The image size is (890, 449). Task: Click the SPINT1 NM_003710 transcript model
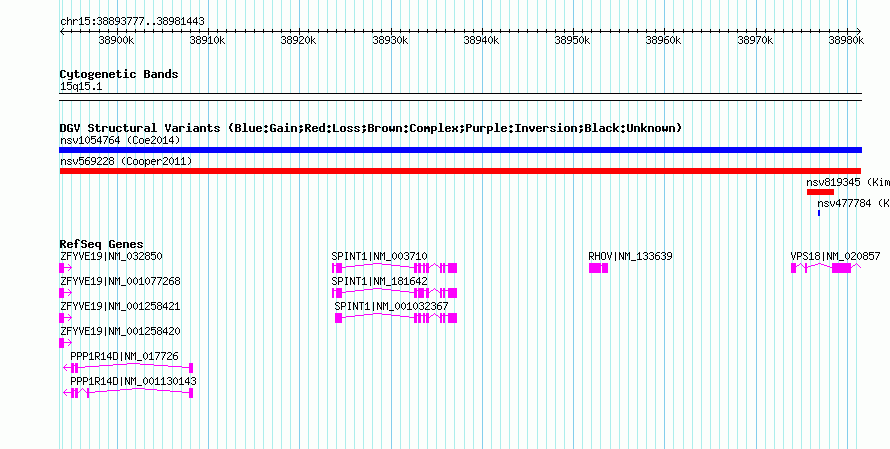click(x=394, y=268)
